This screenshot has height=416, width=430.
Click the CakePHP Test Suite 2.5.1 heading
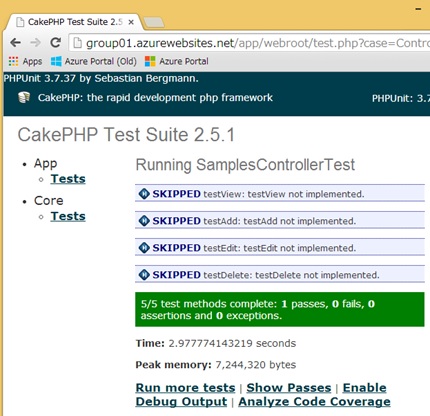126,135
